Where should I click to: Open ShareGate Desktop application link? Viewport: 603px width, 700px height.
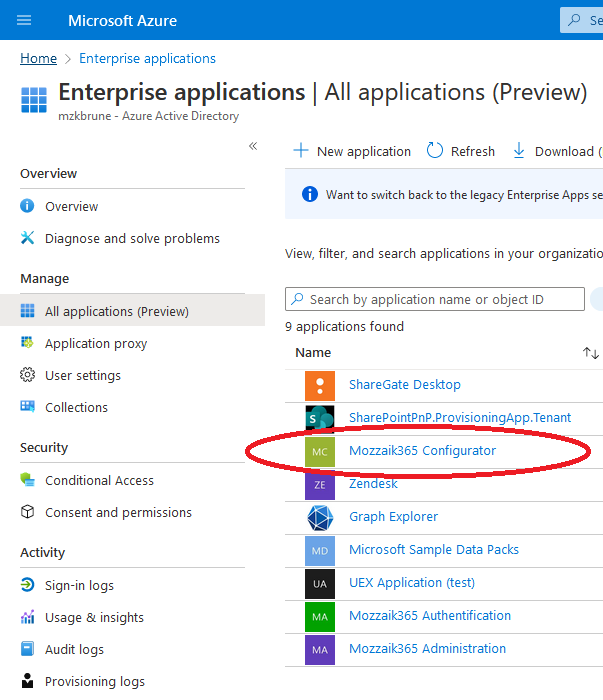[405, 384]
